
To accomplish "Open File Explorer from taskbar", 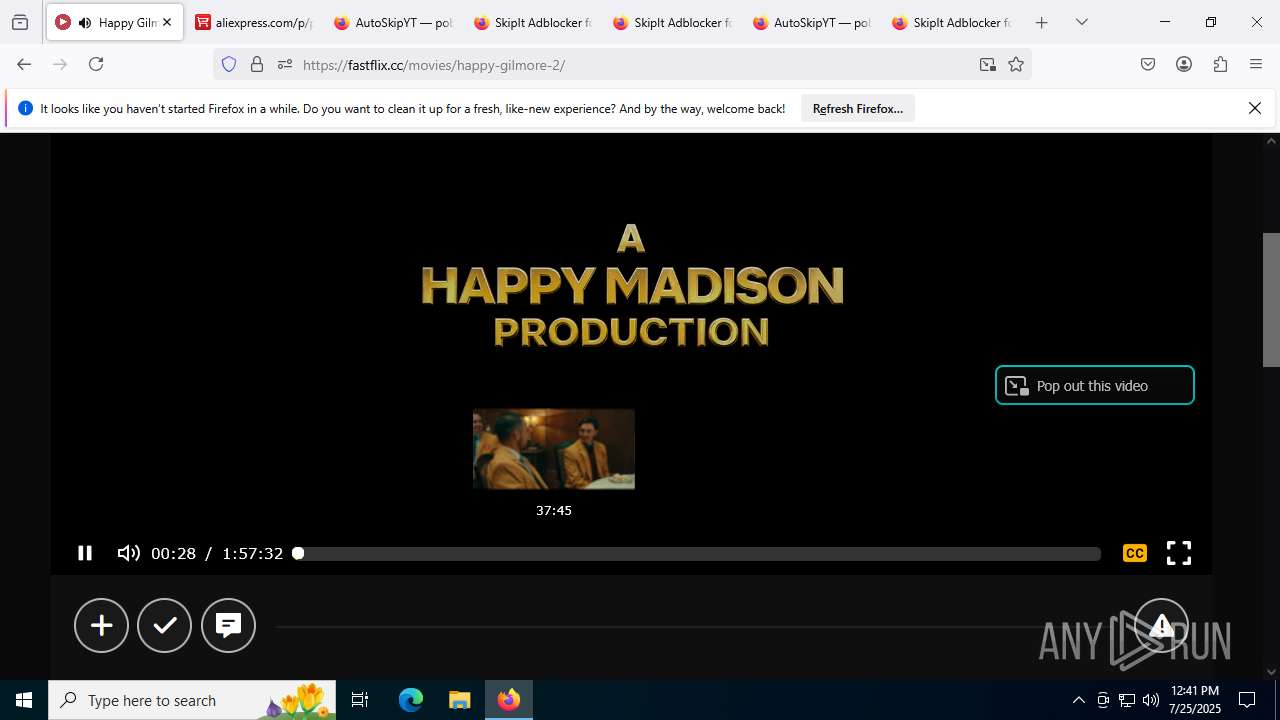I will coord(459,700).
